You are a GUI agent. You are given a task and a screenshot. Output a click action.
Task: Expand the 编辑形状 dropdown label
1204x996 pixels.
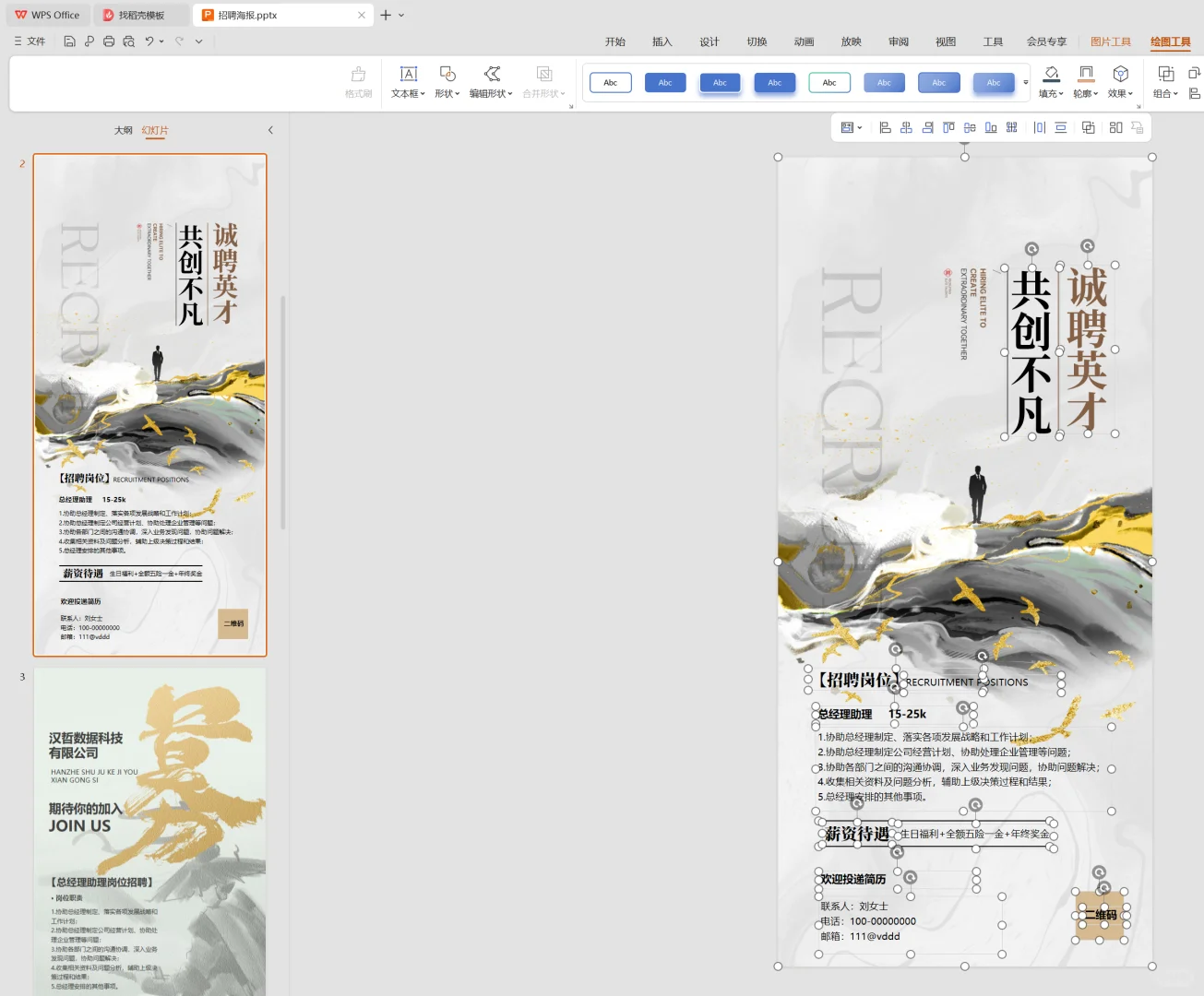492,93
